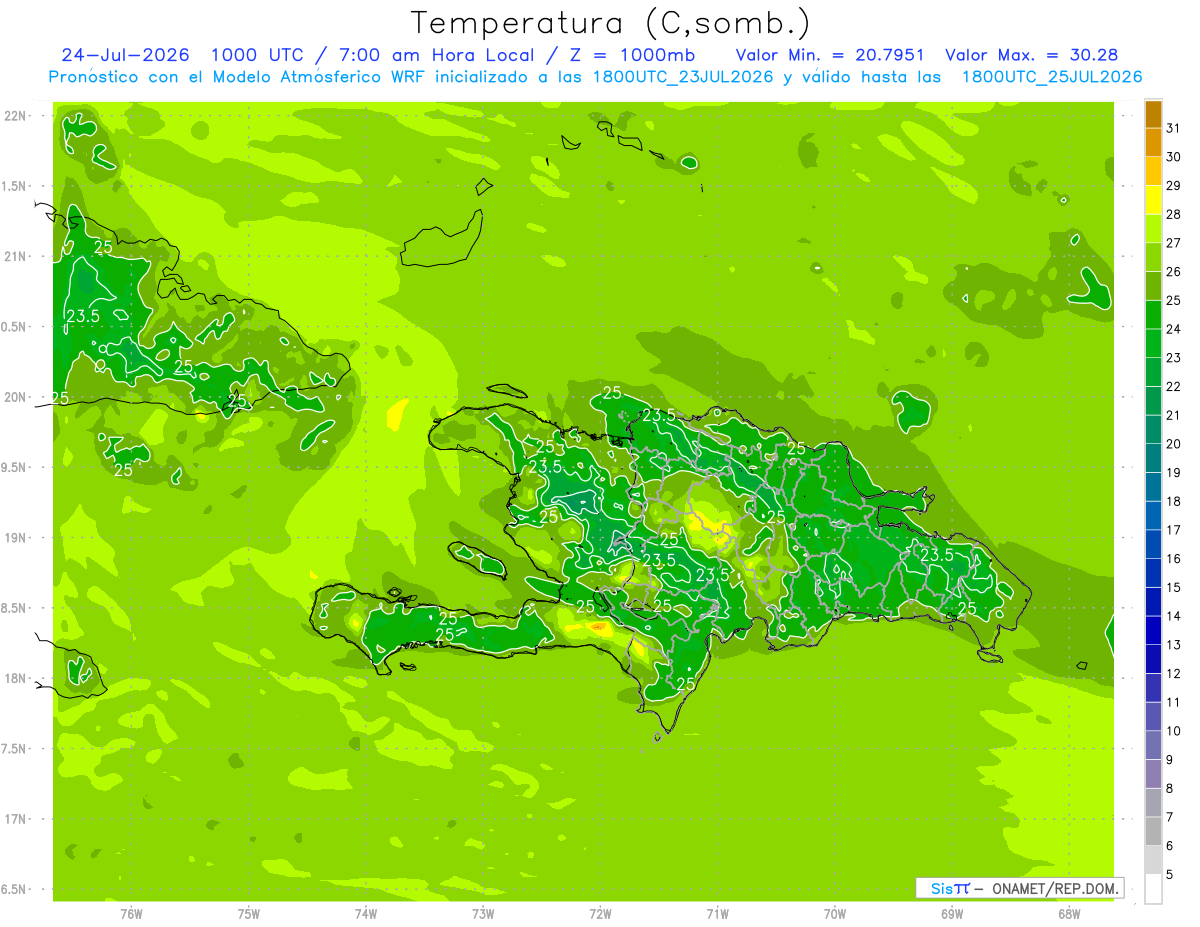Click the "20N" latitude axis label

pos(15,397)
